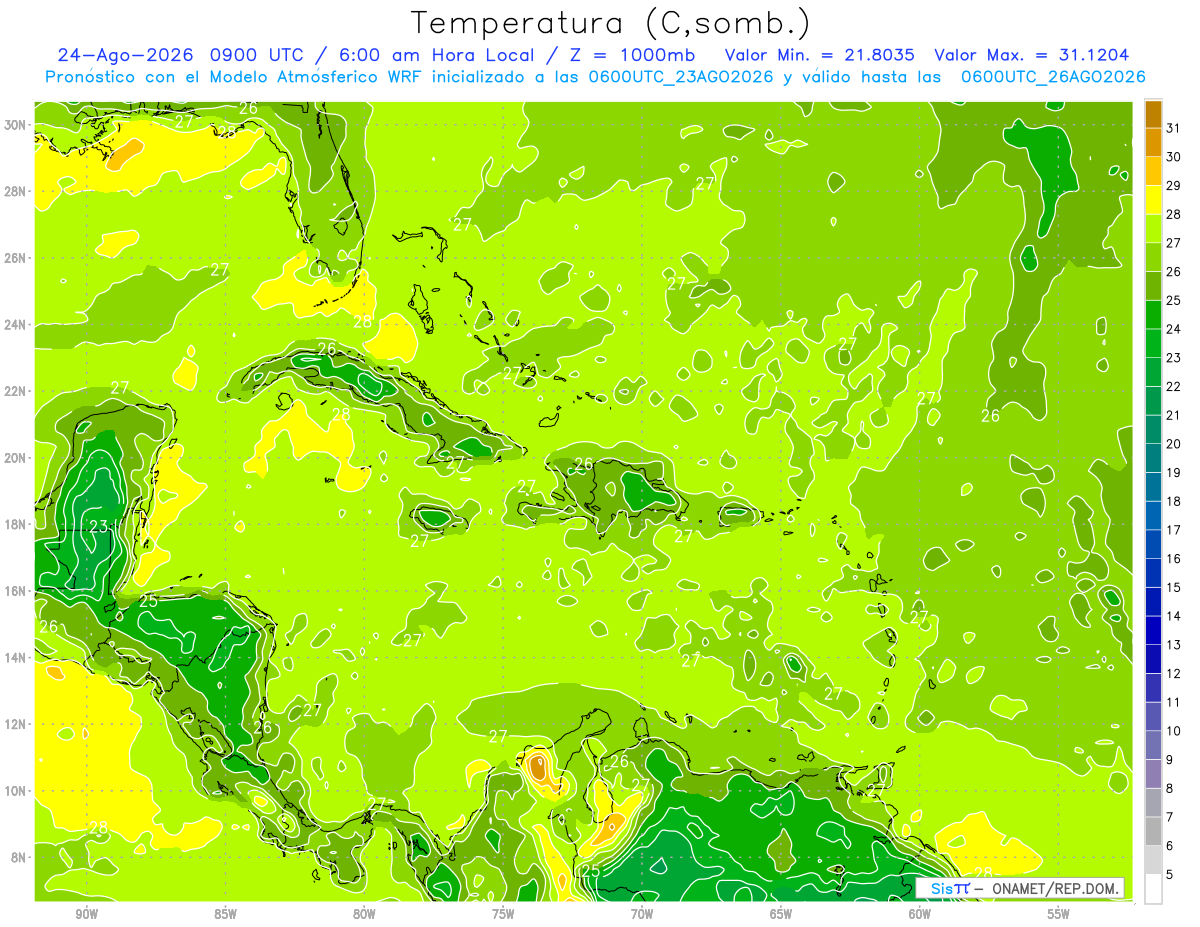Click the '10' label on color scale

click(x=1174, y=731)
